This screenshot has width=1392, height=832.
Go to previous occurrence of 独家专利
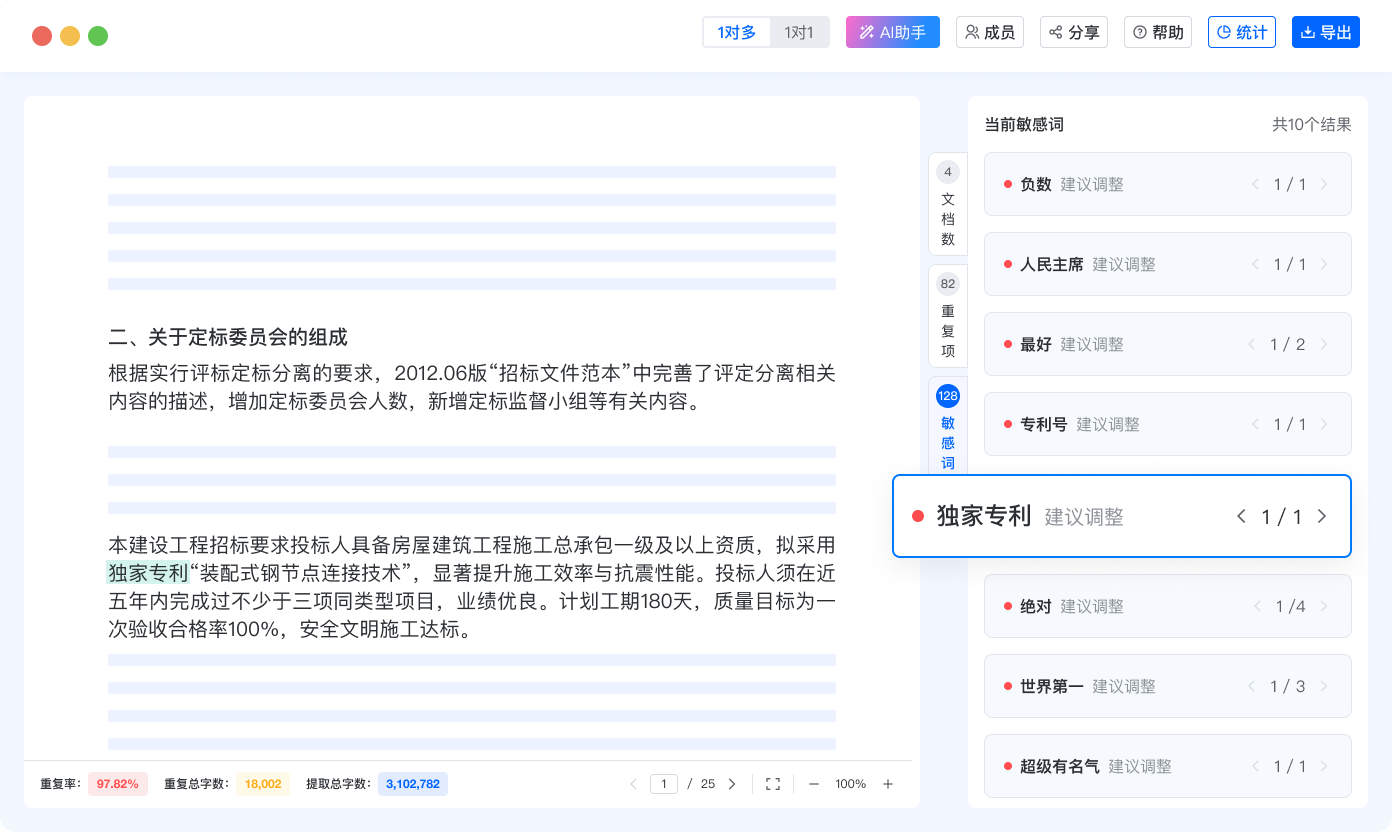1242,516
